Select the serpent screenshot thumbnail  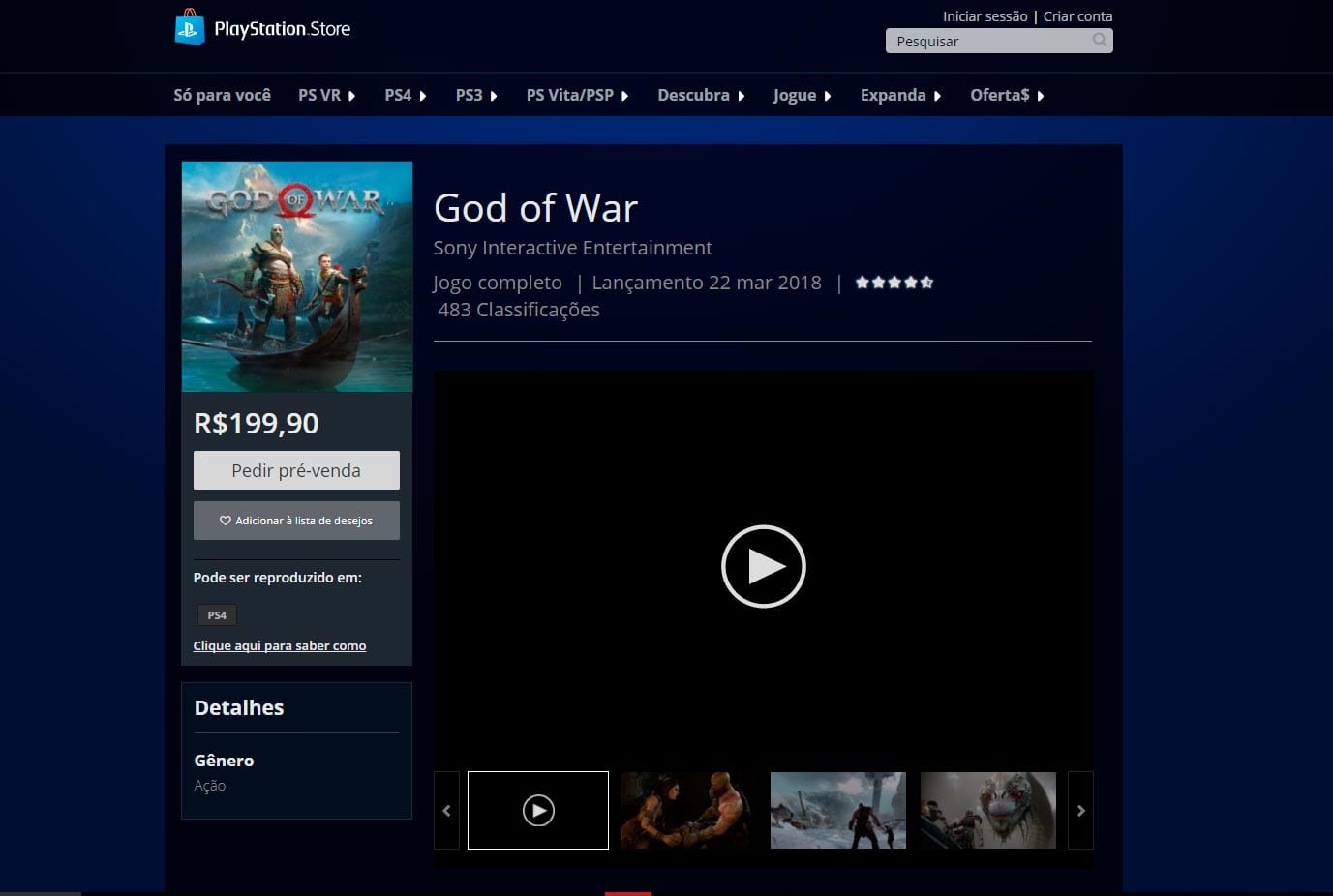click(x=988, y=810)
